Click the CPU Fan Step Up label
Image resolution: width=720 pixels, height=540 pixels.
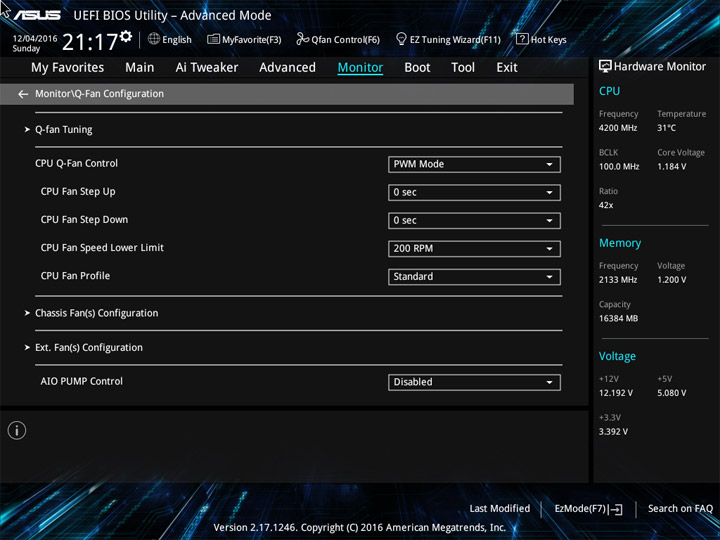click(x=78, y=192)
